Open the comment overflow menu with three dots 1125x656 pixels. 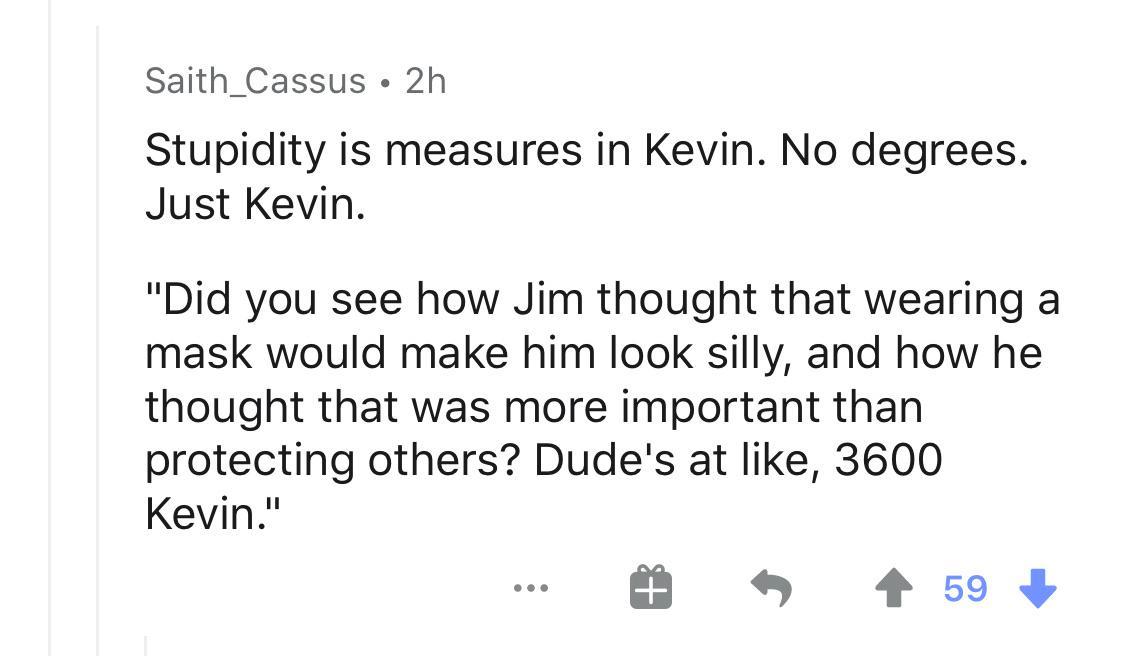(531, 588)
